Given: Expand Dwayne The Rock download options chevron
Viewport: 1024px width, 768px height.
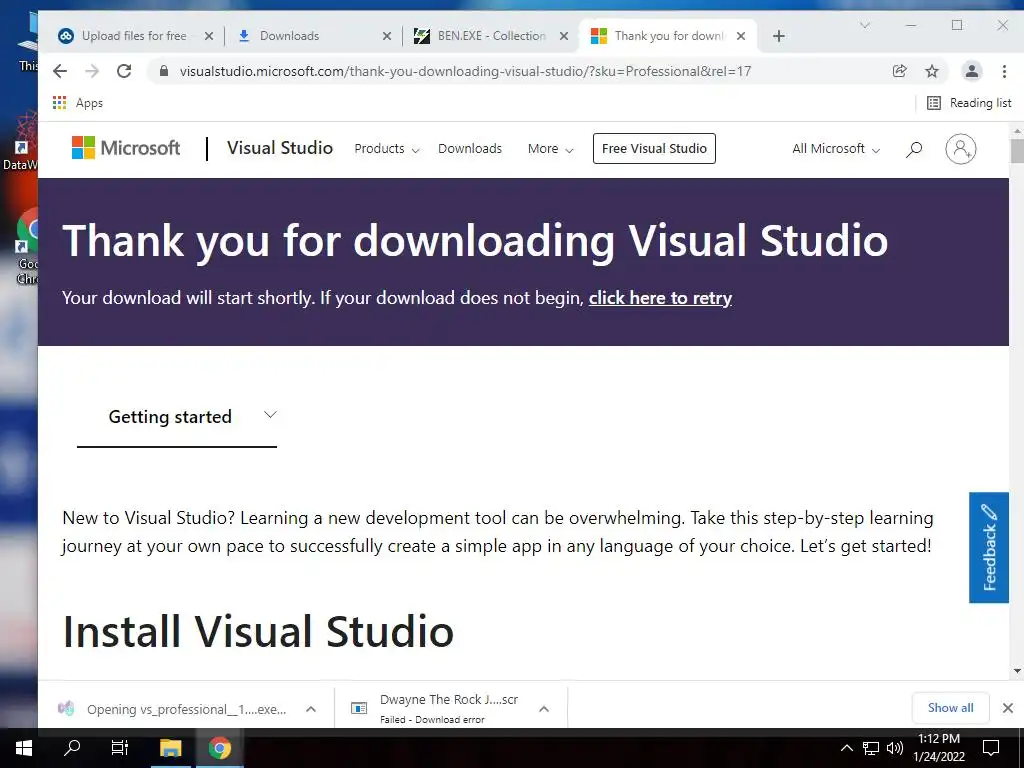Looking at the screenshot, I should click(544, 709).
